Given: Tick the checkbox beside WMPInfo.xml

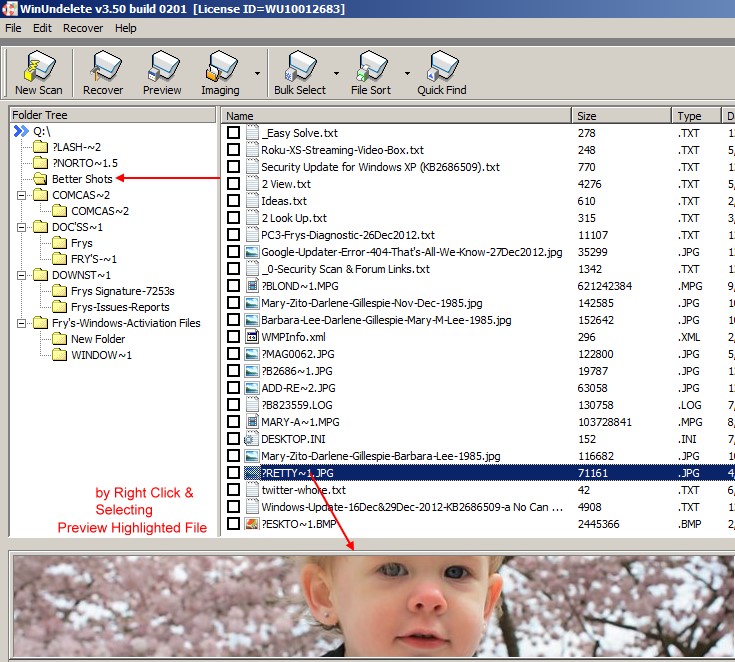Looking at the screenshot, I should point(233,337).
